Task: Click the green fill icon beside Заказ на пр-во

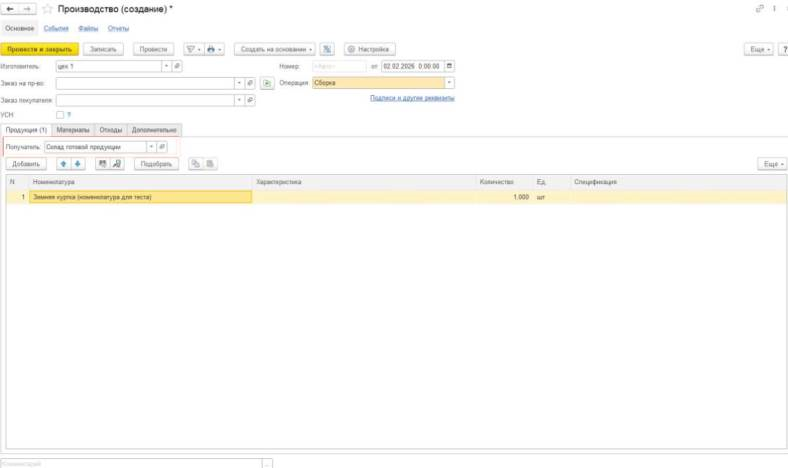Action: (x=267, y=83)
